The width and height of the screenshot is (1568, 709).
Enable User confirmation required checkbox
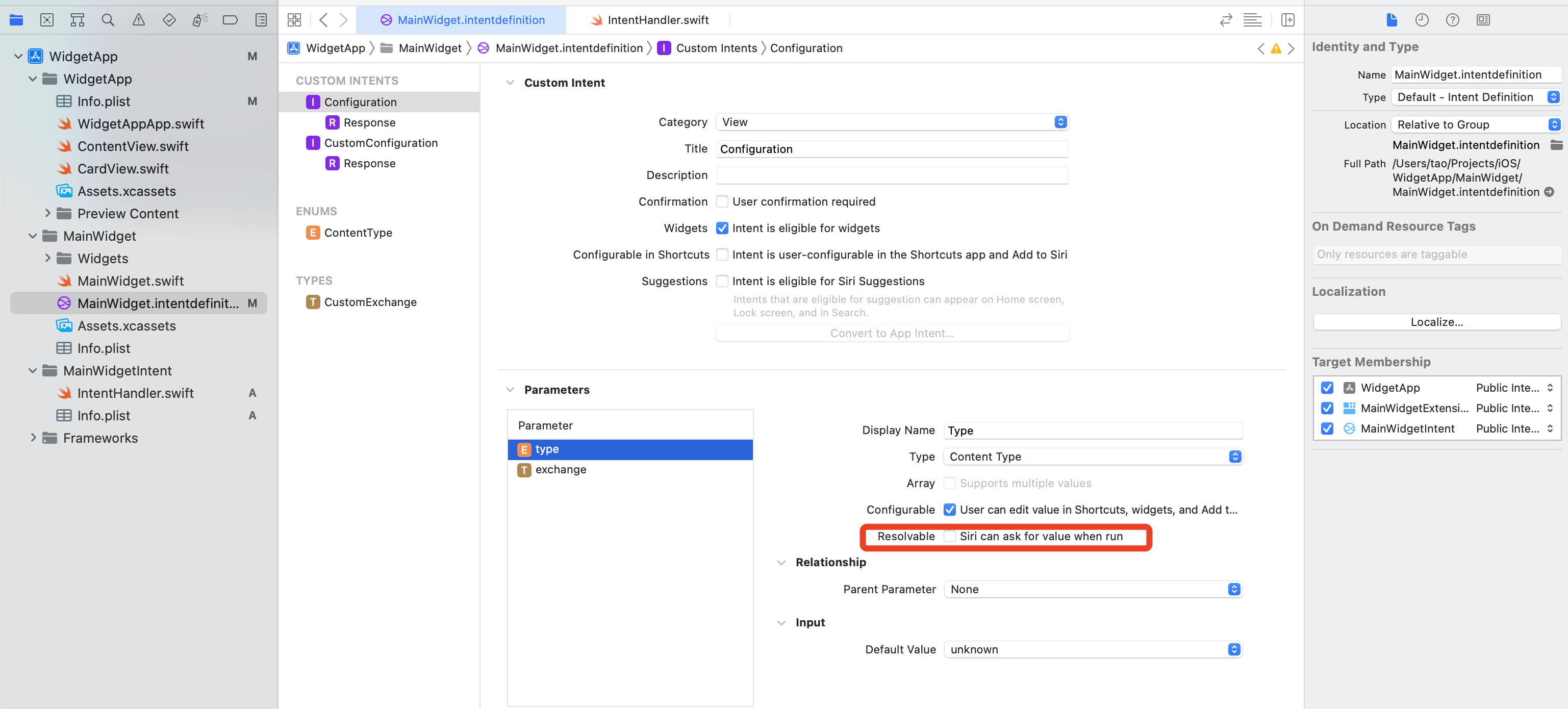[x=722, y=201]
